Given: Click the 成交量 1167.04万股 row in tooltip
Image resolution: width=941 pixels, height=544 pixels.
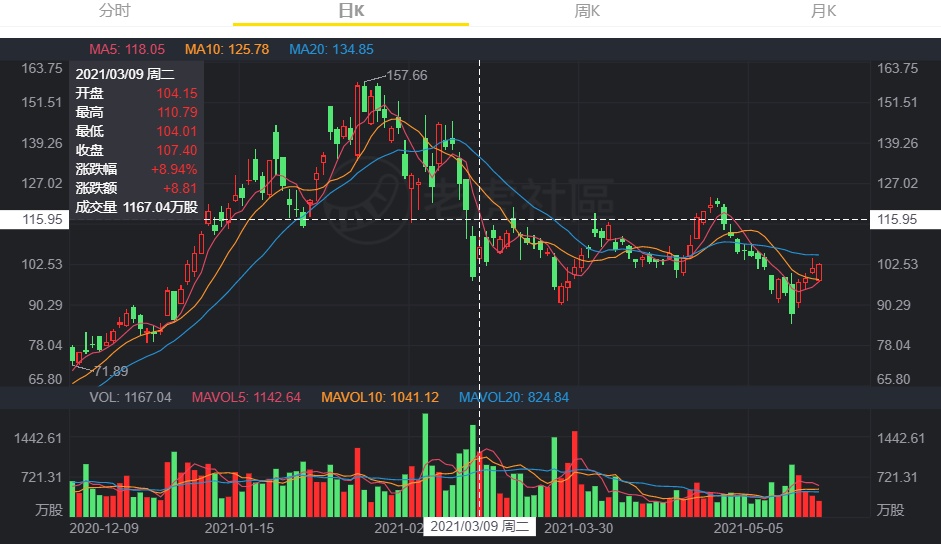Looking at the screenshot, I should pyautogui.click(x=136, y=207).
